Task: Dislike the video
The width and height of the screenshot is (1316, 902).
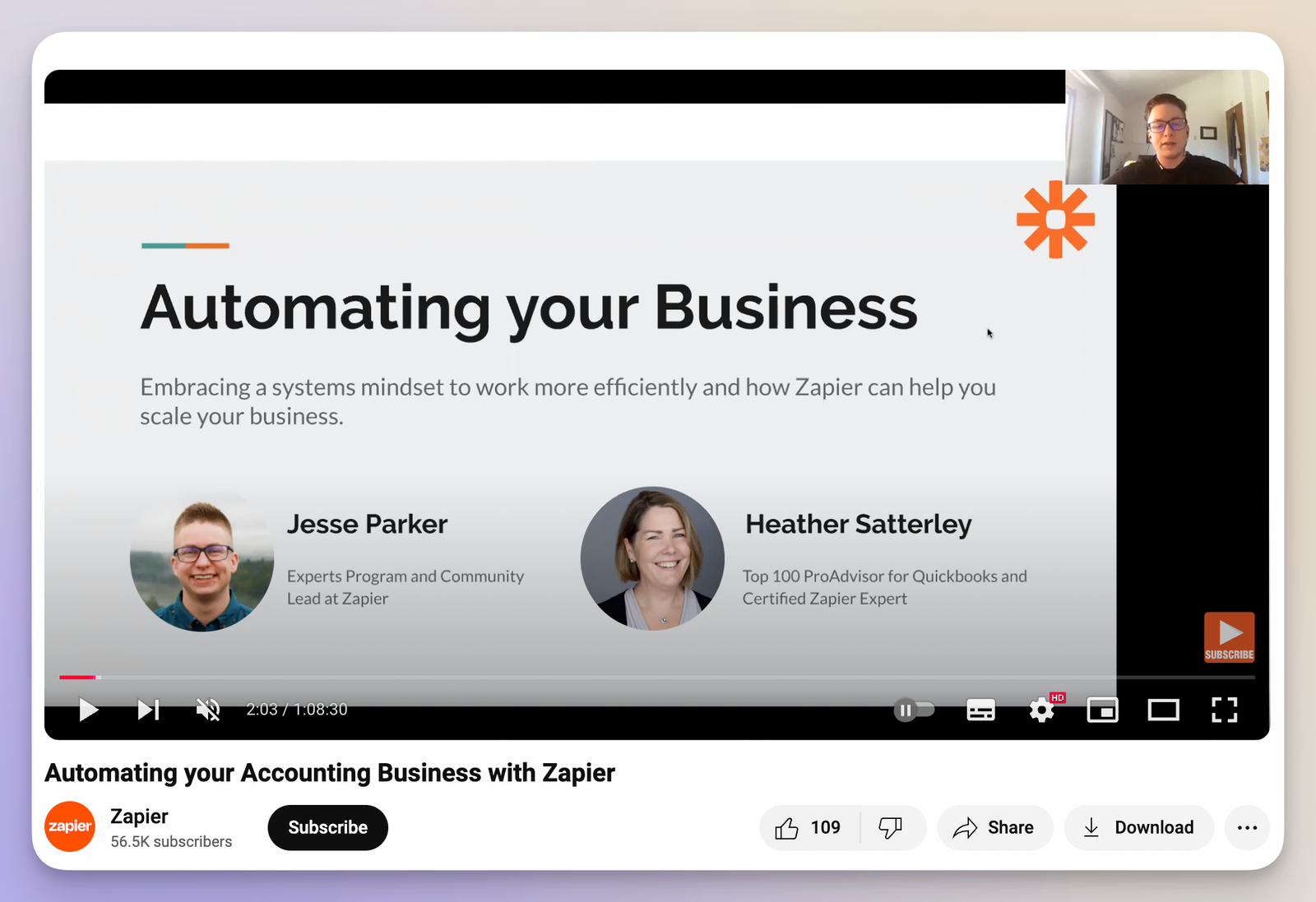Action: [x=890, y=827]
